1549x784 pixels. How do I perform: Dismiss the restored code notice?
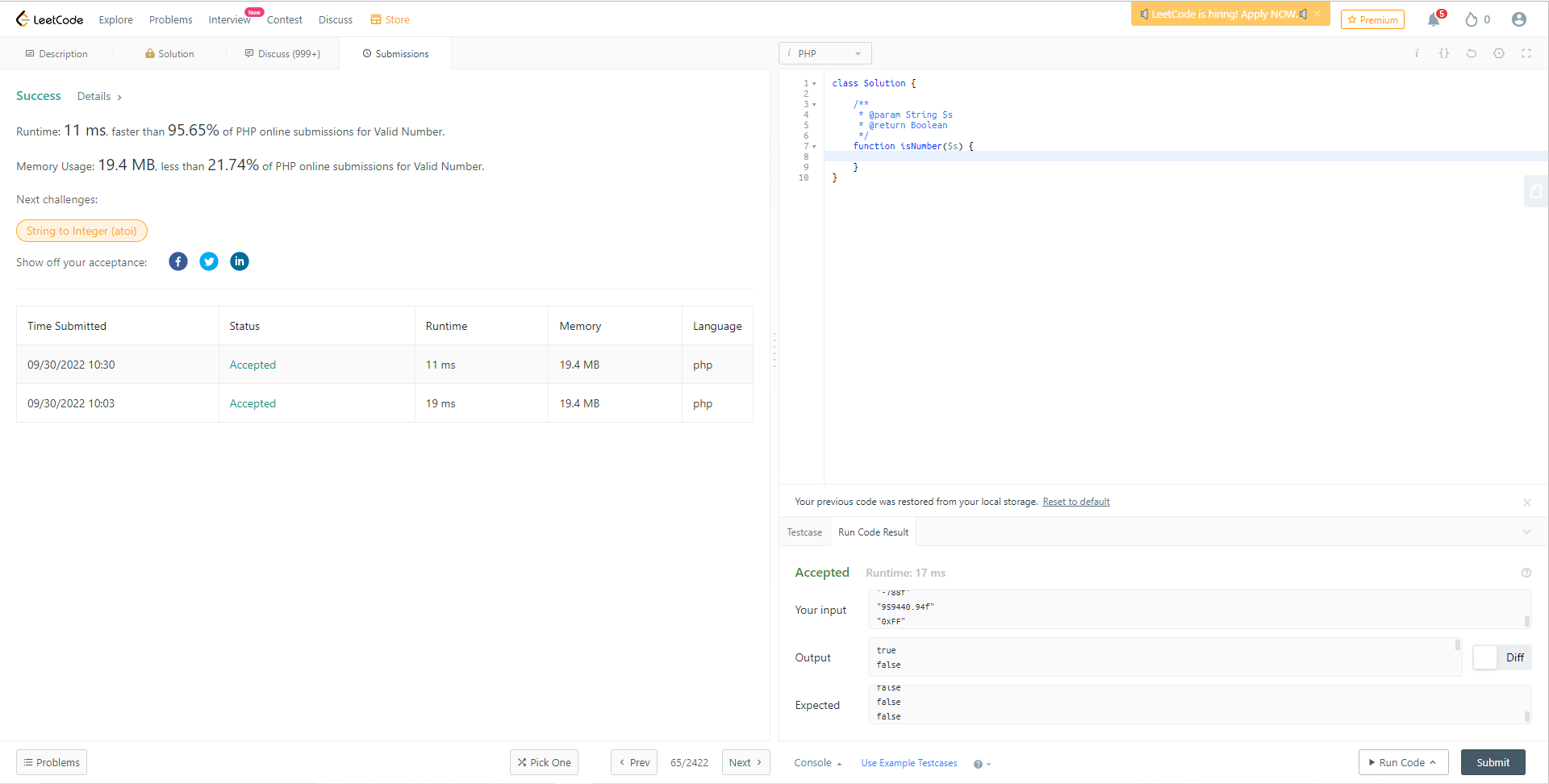pos(1527,503)
